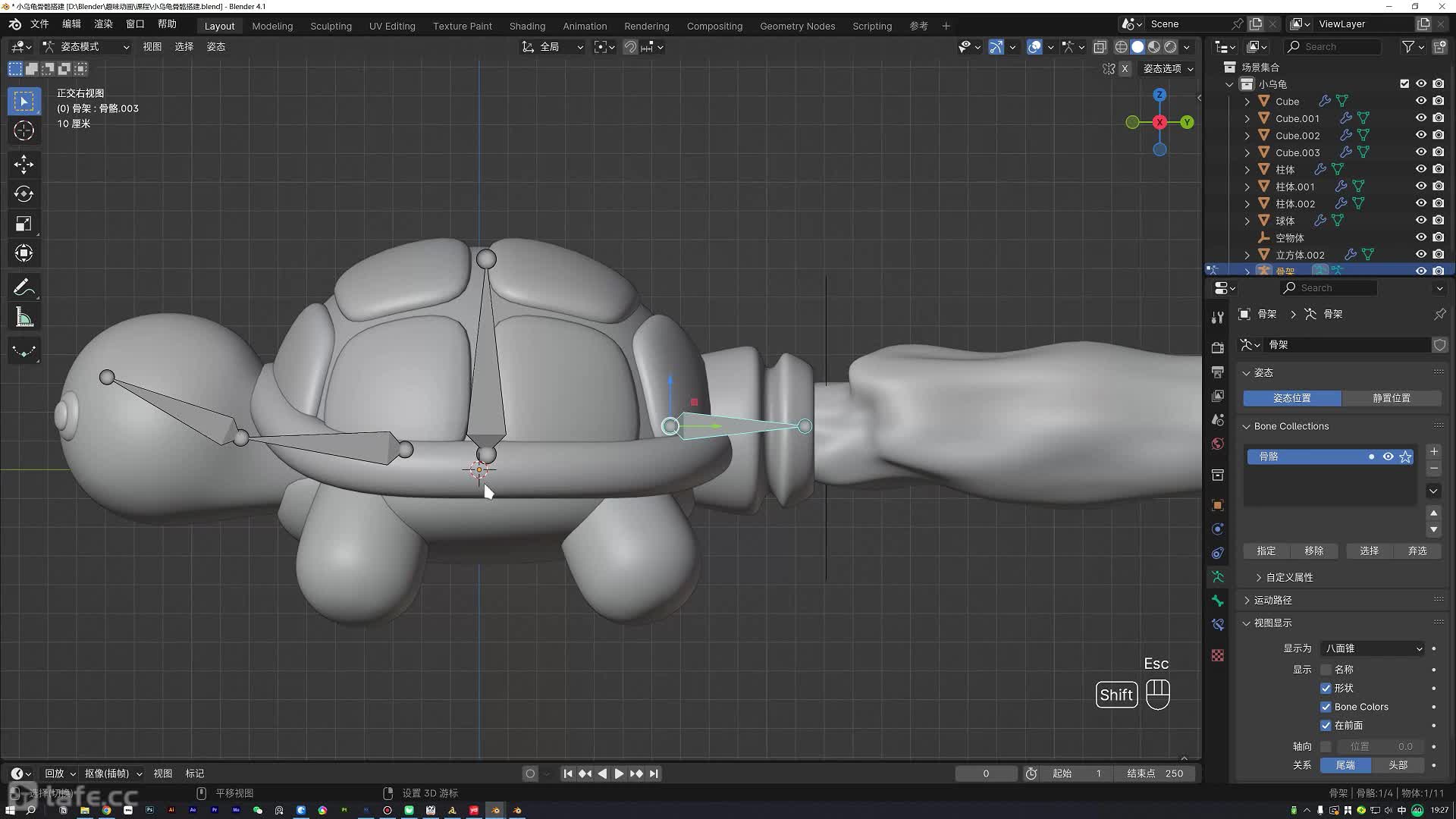Open the Bone properties tab
This screenshot has width=1456, height=819.
click(x=1217, y=601)
